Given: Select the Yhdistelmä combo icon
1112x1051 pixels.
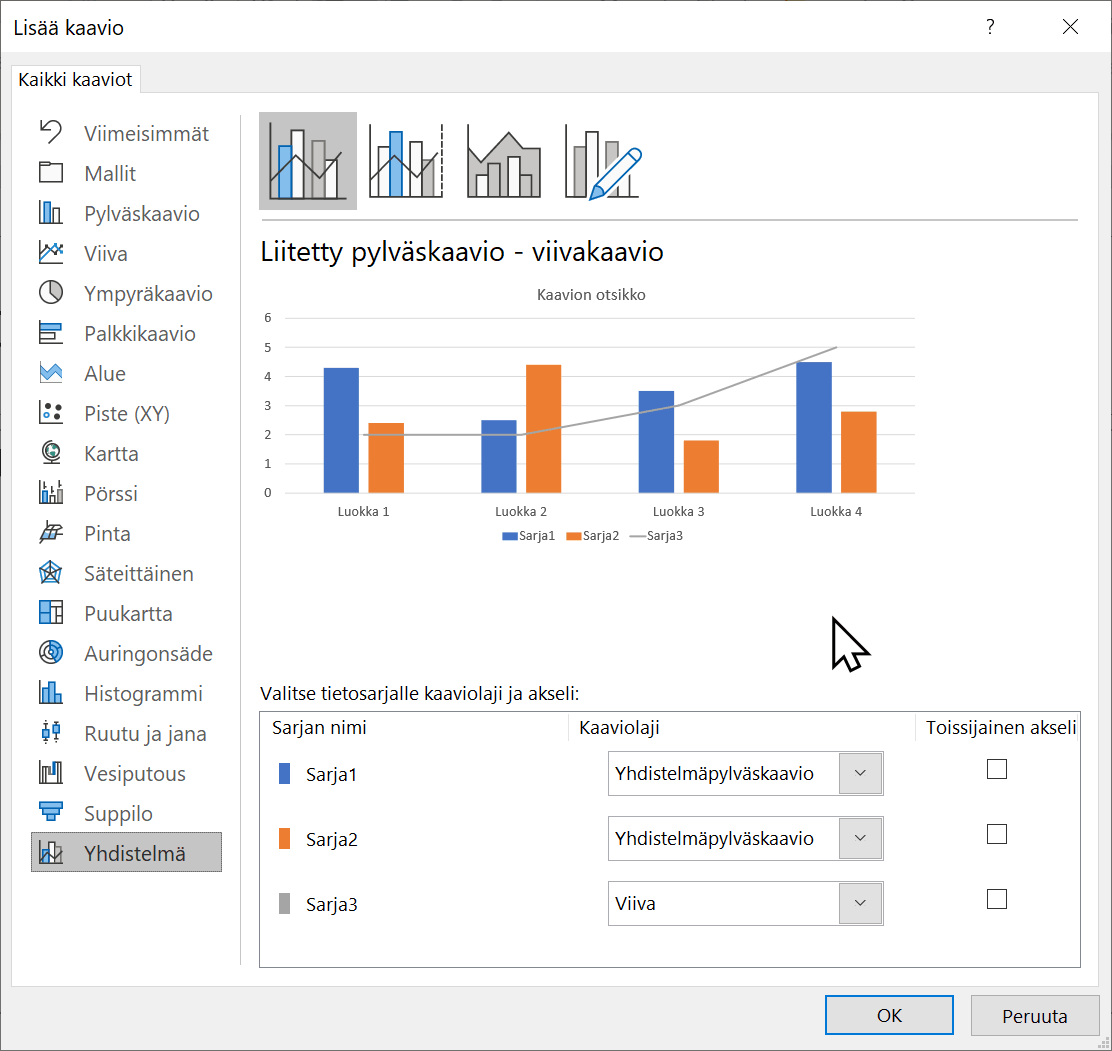Looking at the screenshot, I should tap(50, 852).
